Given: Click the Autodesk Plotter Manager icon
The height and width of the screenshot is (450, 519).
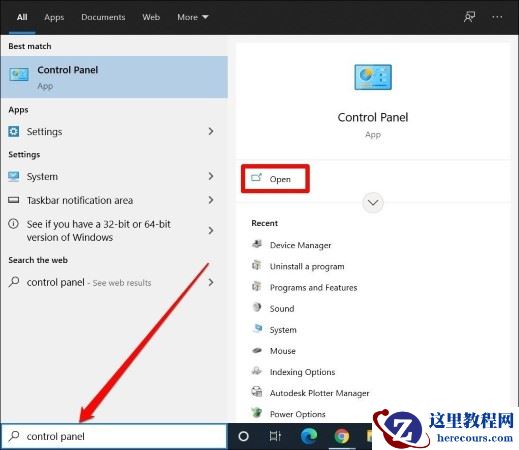Looking at the screenshot, I should pos(257,392).
